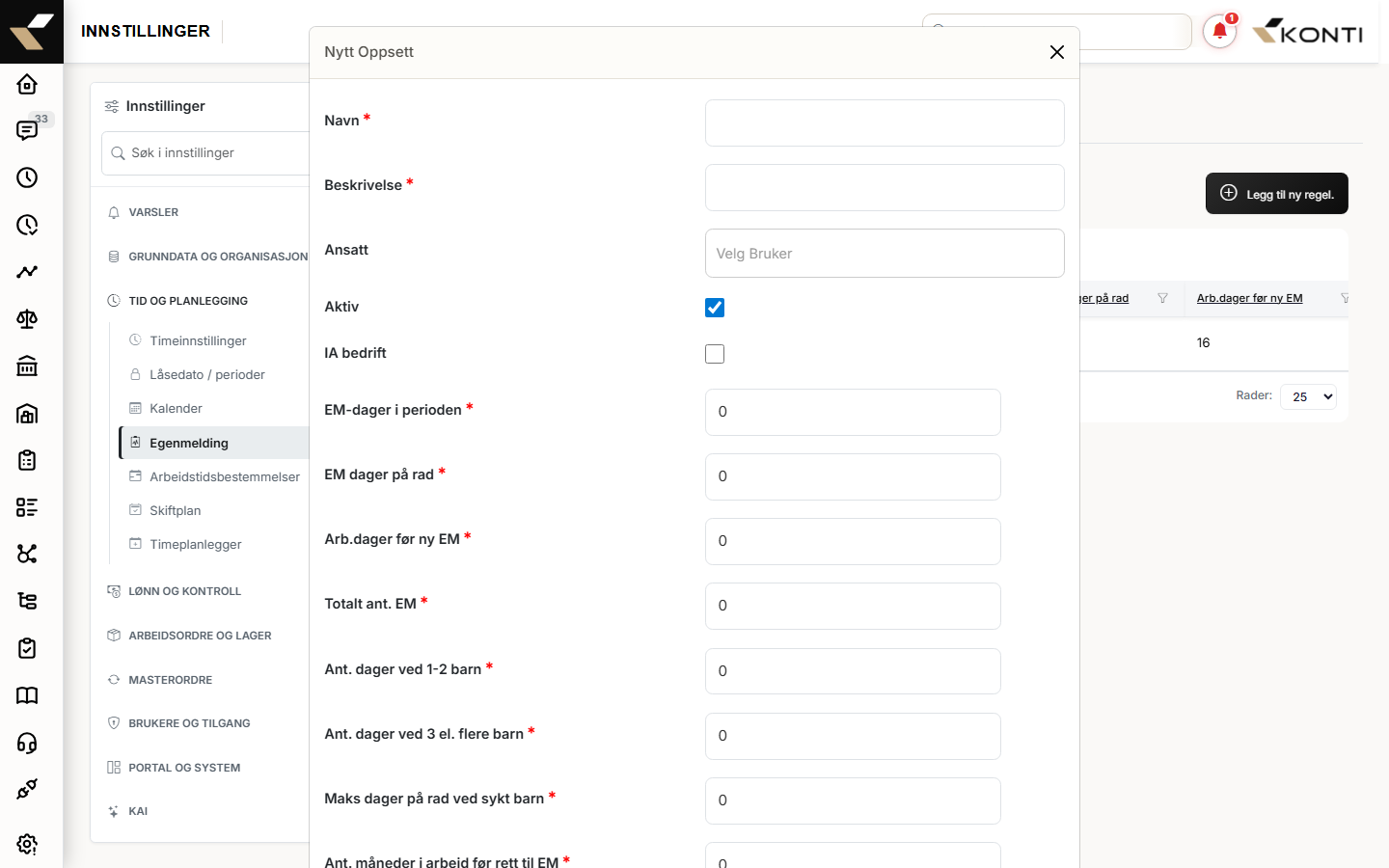Click the Beskrivelse input field
Screen dimensions: 1389x868
click(885, 187)
